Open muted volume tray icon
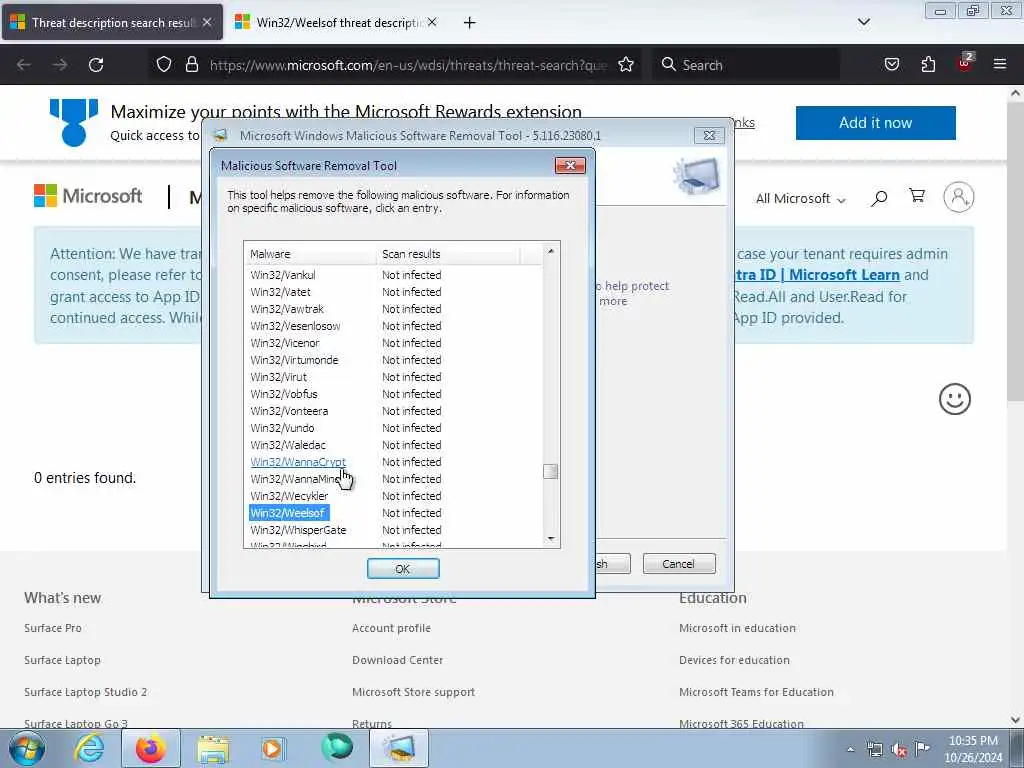Screen dimensions: 1024x768 [899, 749]
